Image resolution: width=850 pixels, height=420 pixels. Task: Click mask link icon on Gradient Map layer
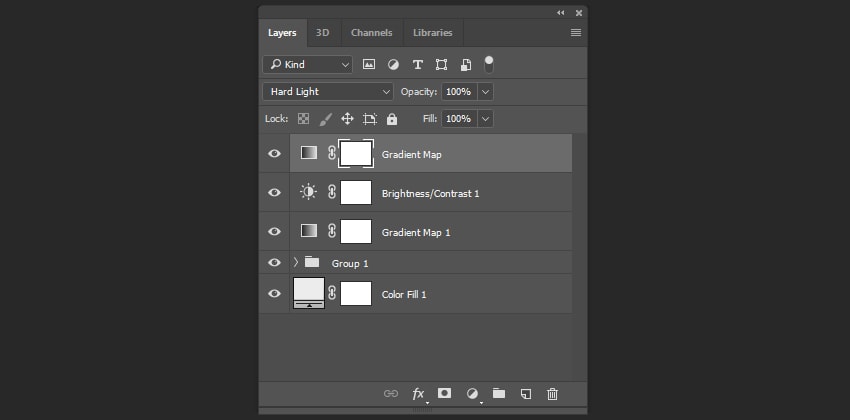(x=332, y=153)
